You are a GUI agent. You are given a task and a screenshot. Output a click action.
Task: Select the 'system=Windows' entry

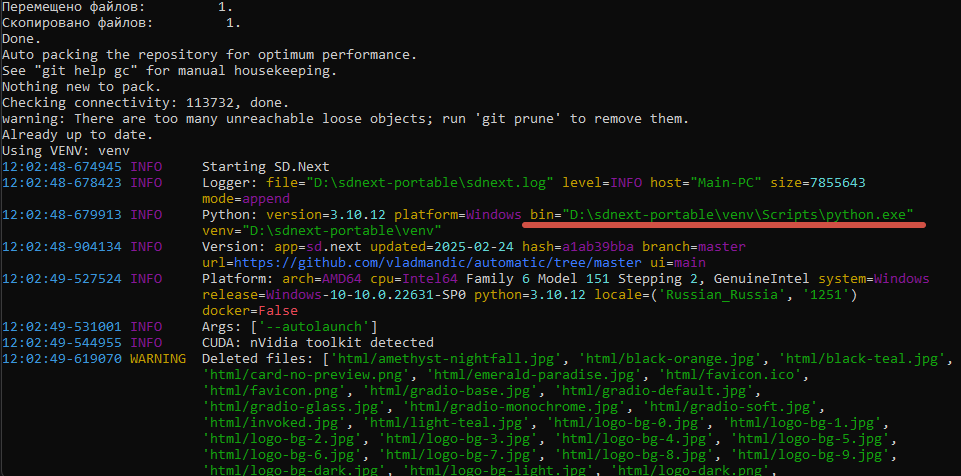[874, 279]
